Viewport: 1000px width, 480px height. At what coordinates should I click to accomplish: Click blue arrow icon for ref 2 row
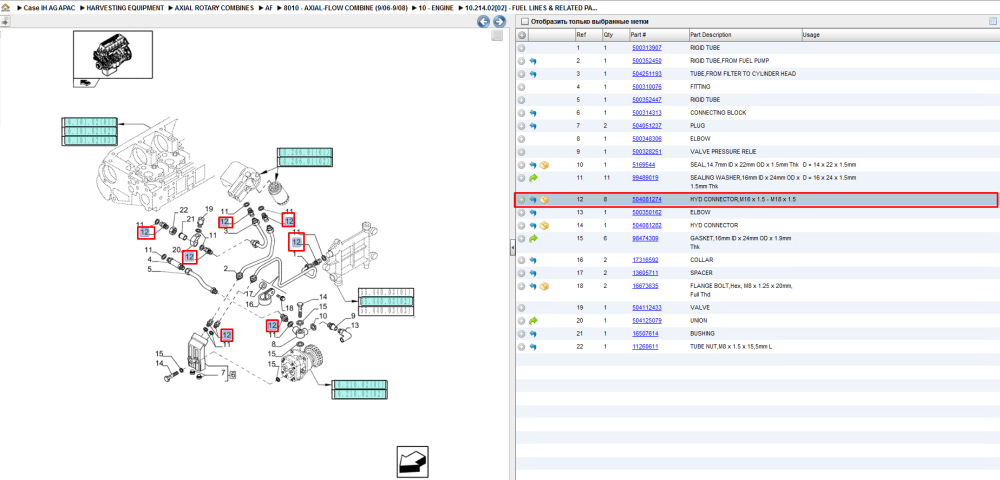click(x=533, y=61)
